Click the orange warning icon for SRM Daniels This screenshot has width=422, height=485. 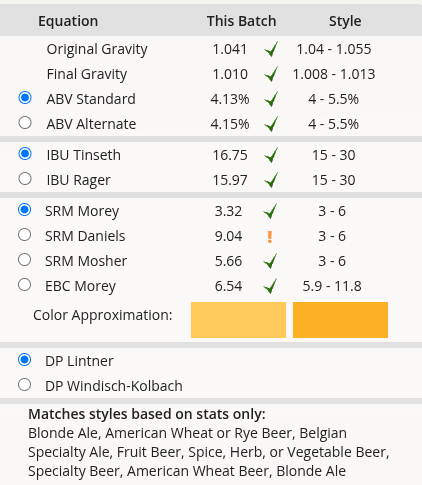[270, 237]
